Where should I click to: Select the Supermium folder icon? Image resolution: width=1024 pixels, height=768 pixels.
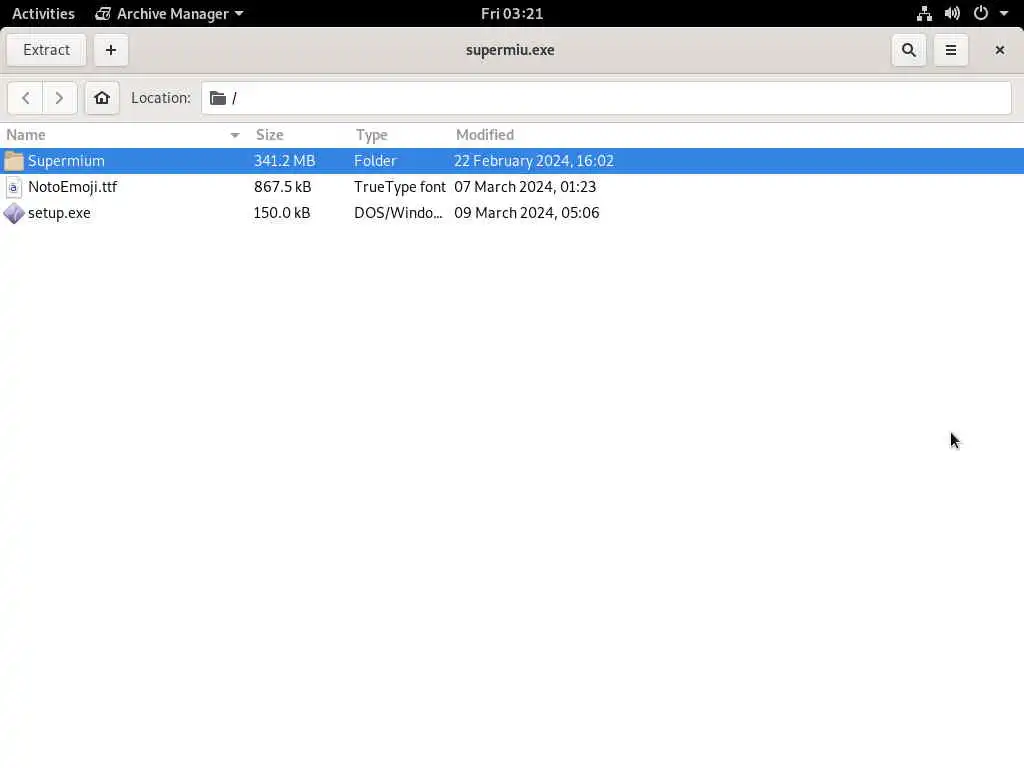[14, 161]
